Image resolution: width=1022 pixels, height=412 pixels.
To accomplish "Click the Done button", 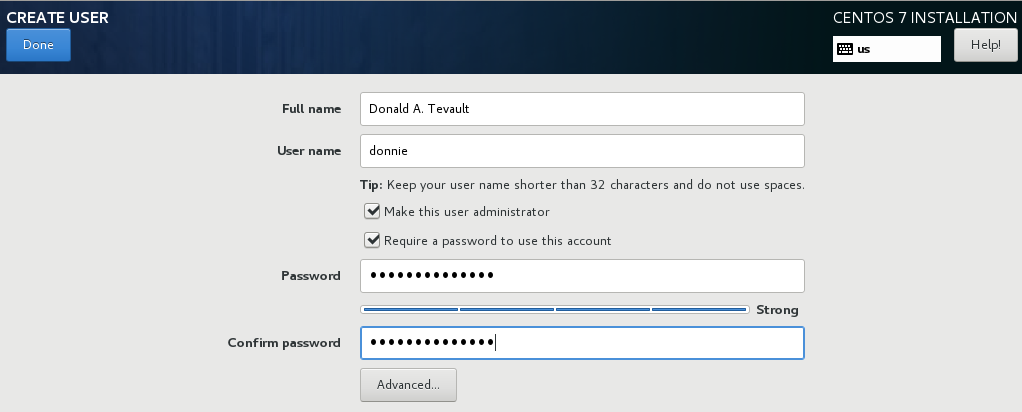I will point(38,45).
